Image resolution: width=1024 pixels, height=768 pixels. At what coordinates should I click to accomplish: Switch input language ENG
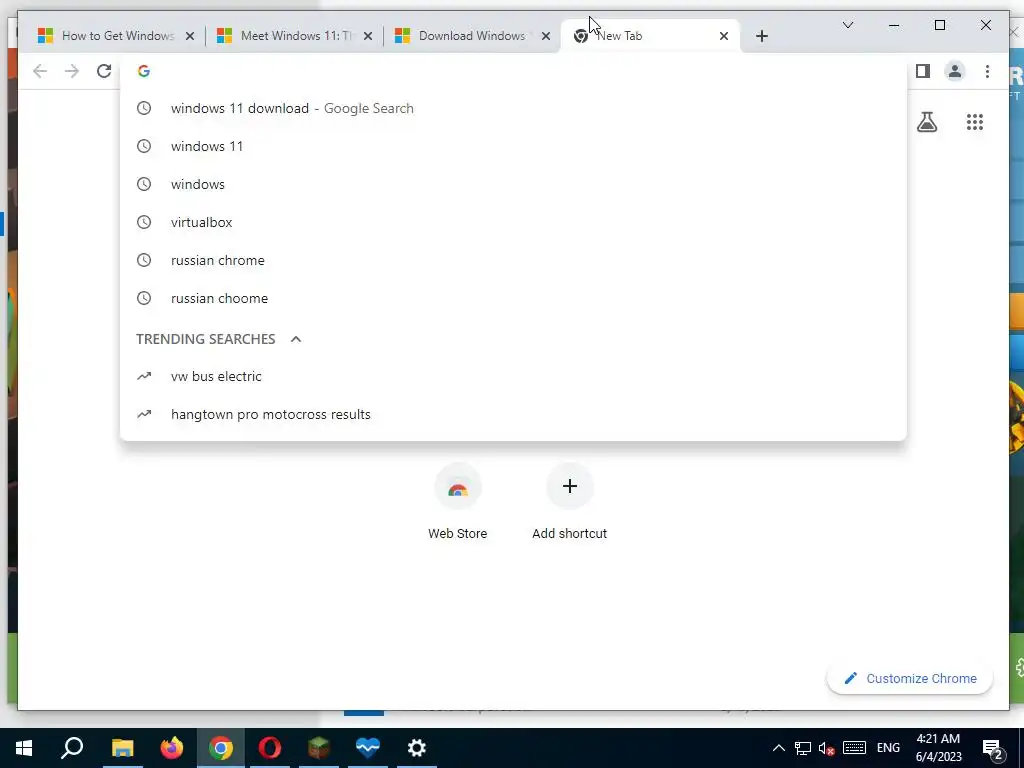pyautogui.click(x=888, y=748)
